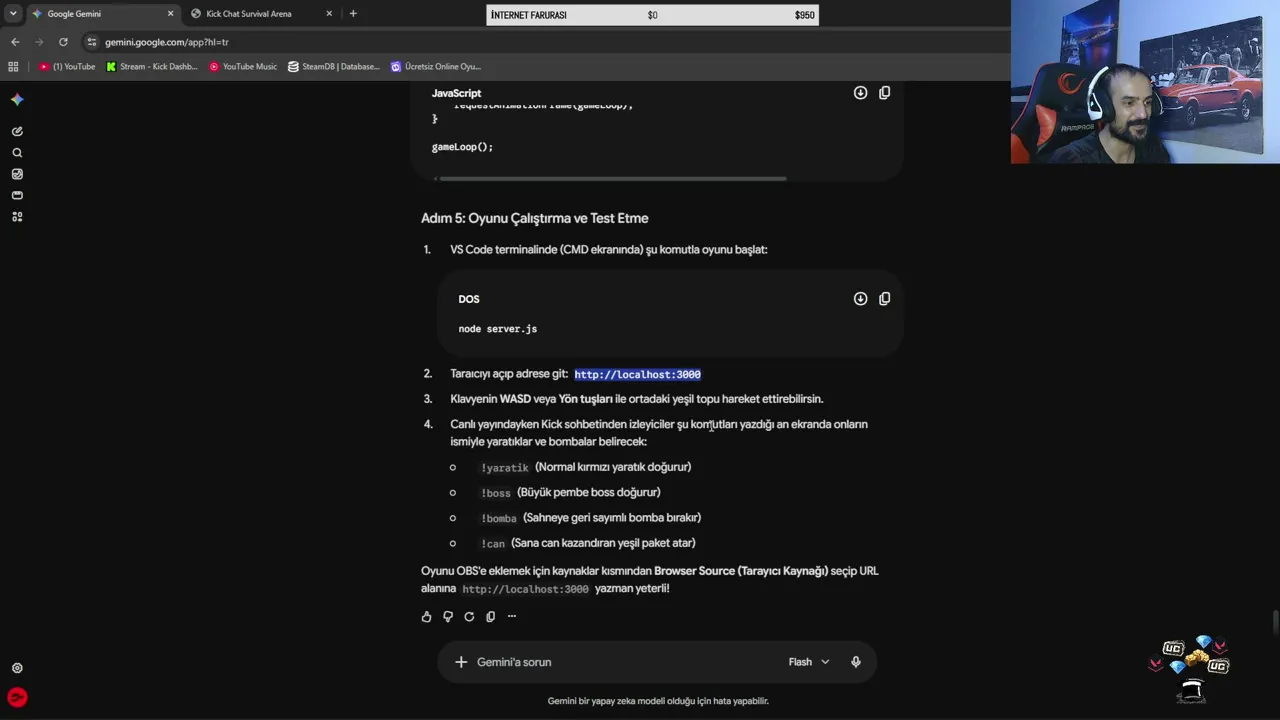The height and width of the screenshot is (720, 1280).
Task: Open settings gear in Gemini sidebar
Action: point(17,668)
